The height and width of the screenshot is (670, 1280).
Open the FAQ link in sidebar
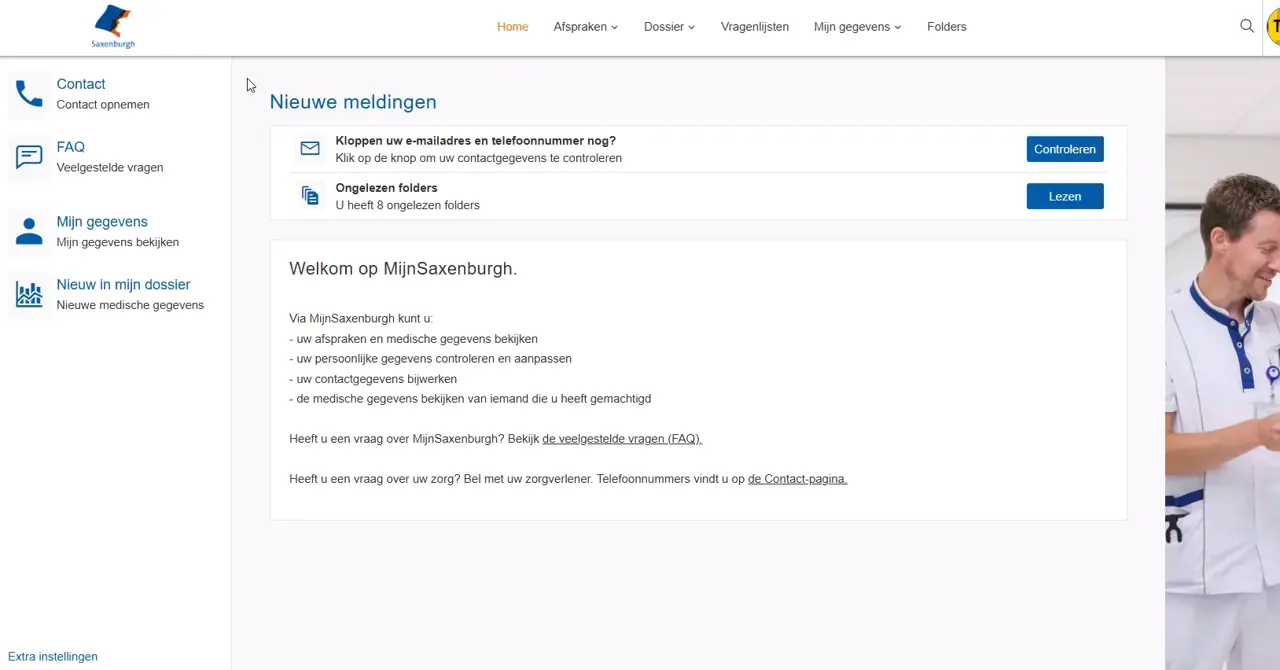pos(71,147)
